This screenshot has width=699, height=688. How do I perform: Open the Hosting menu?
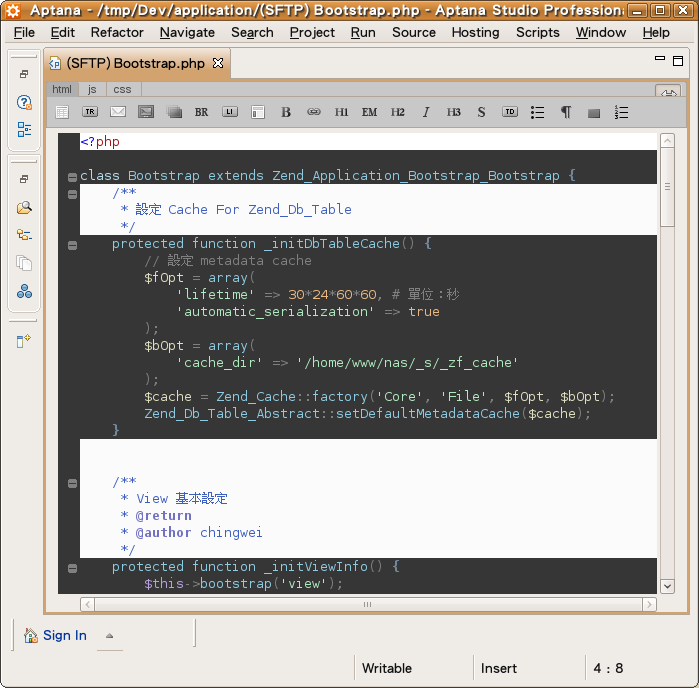476,33
